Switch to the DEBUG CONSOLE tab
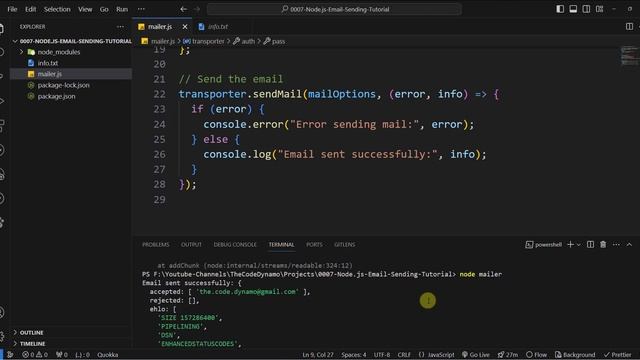The width and height of the screenshot is (640, 360). (x=235, y=244)
